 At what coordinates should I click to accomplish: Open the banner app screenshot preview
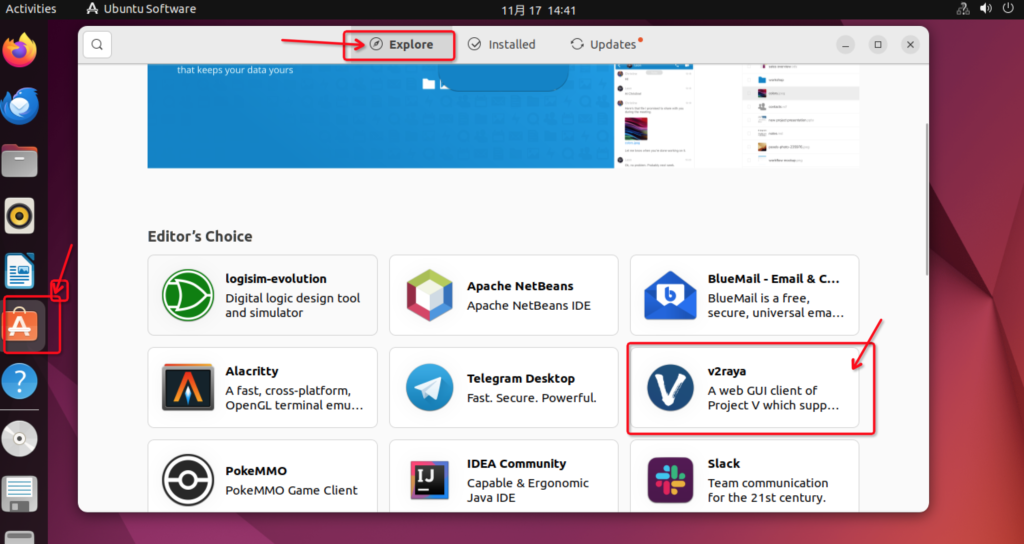click(x=737, y=116)
